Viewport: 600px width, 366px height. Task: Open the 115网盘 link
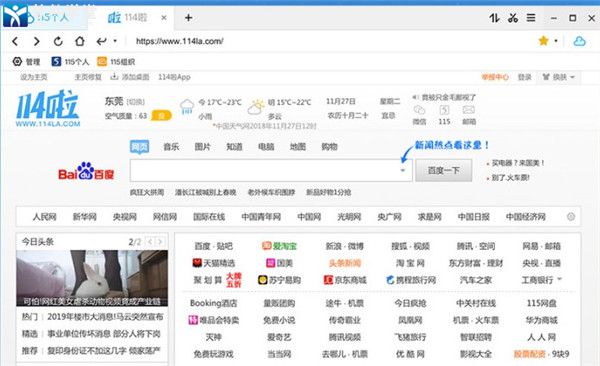[x=541, y=303]
